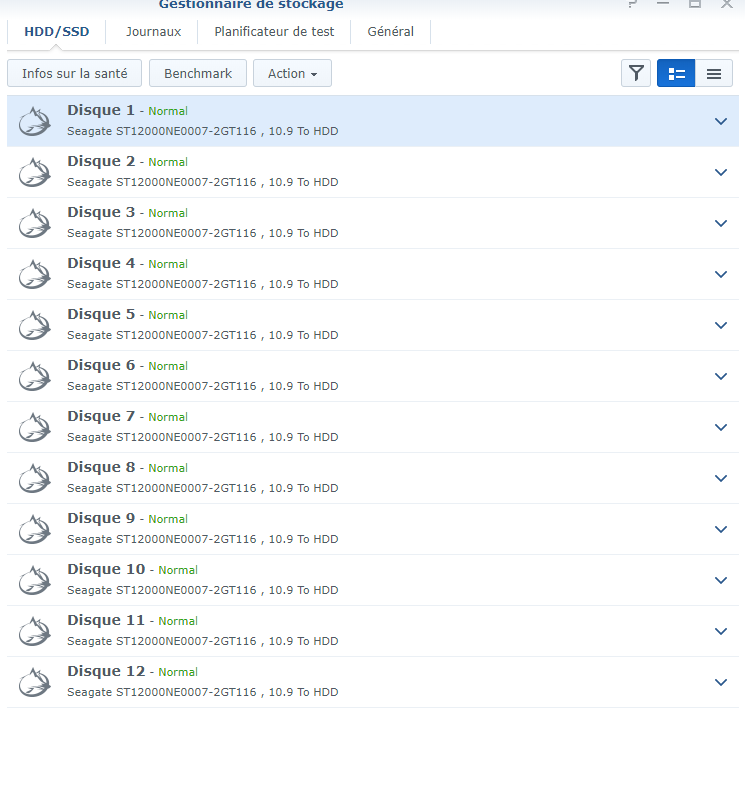This screenshot has width=745, height=801.
Task: Run the Benchmark button
Action: tap(198, 73)
